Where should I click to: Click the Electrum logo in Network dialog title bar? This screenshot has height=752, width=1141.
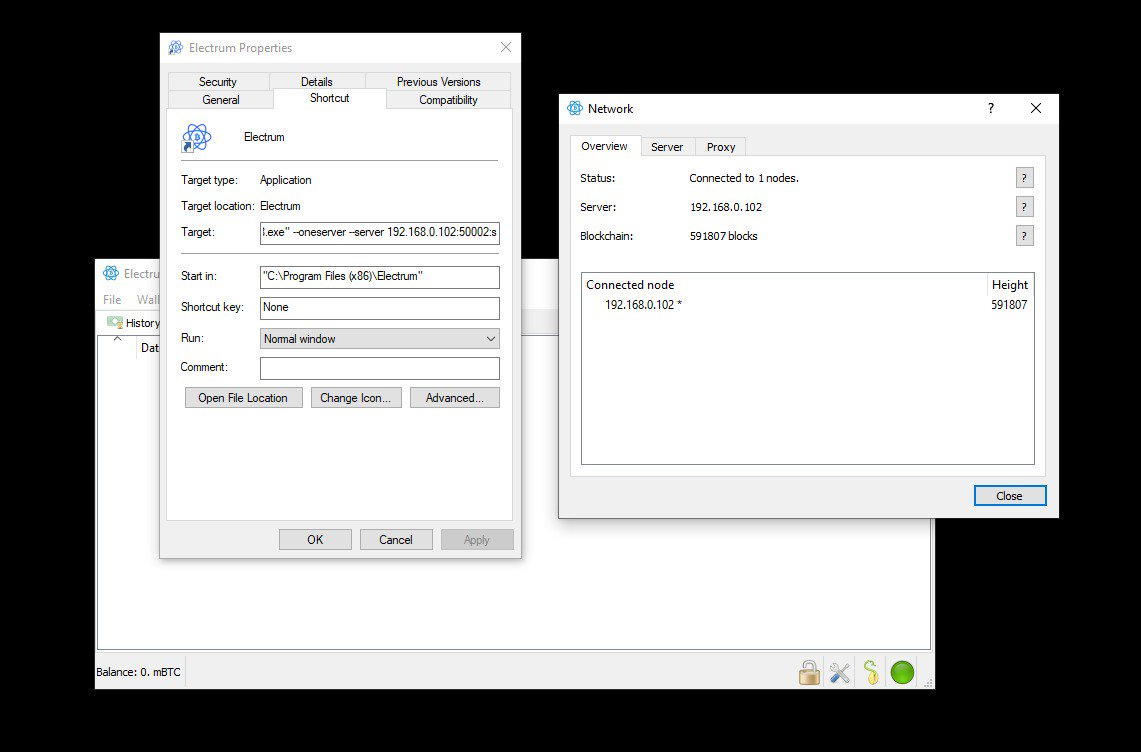pos(575,108)
